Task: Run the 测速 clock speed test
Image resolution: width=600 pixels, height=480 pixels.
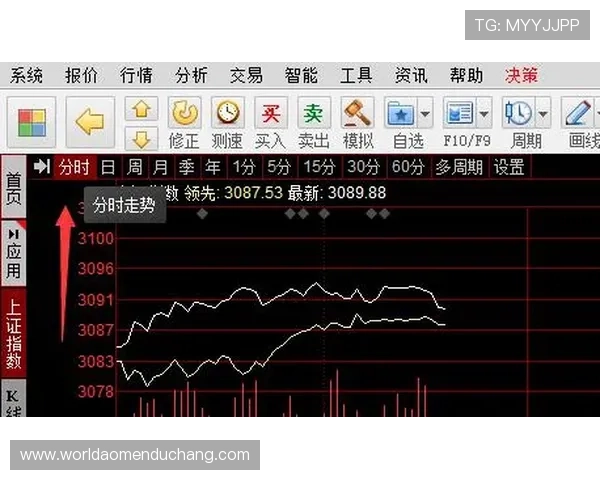Action: 228,113
